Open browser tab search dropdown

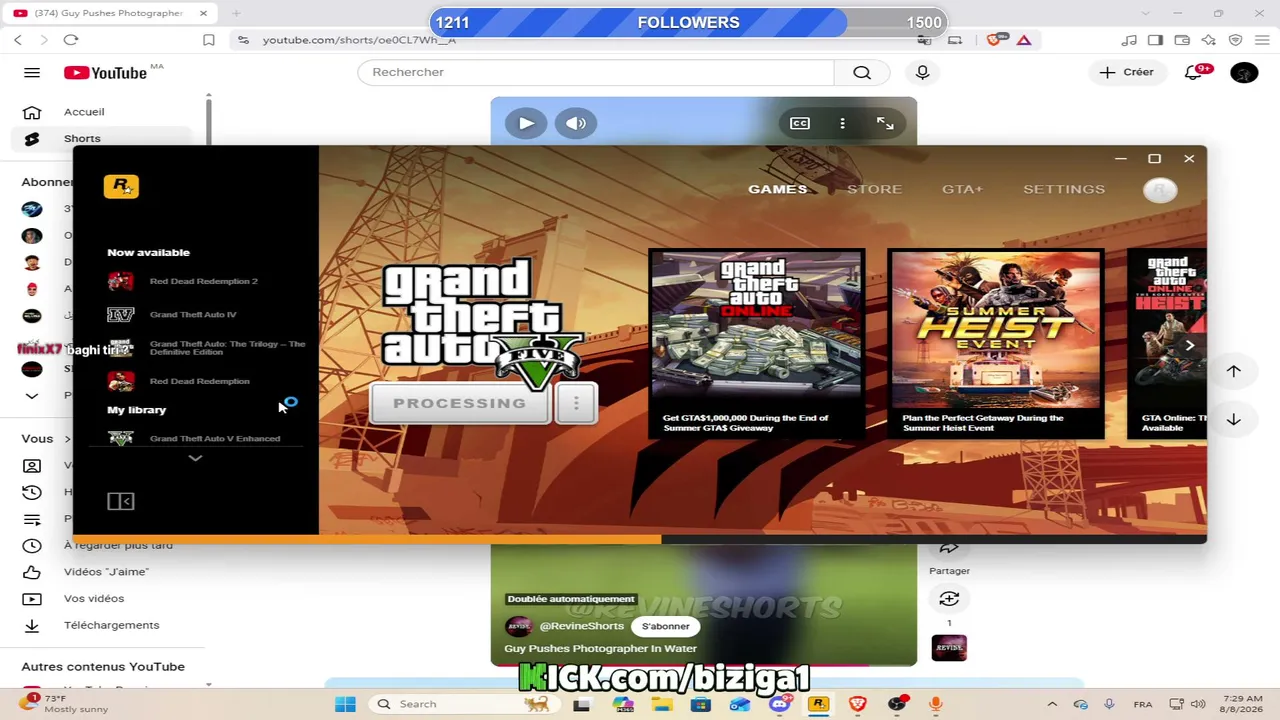[x=1146, y=13]
